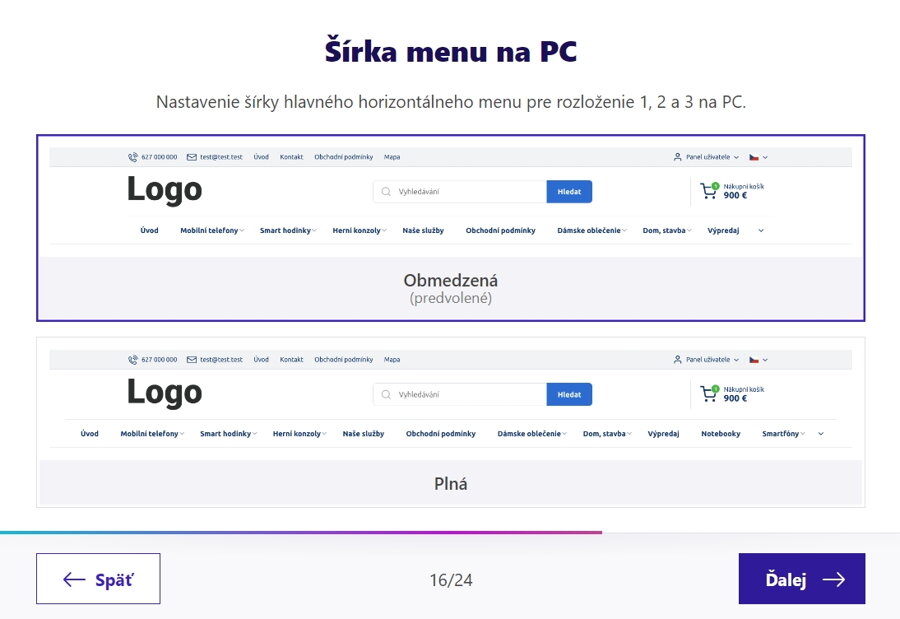The width and height of the screenshot is (900, 619).
Task: Click the envelope icon in the Plná preview
Action: tap(191, 360)
